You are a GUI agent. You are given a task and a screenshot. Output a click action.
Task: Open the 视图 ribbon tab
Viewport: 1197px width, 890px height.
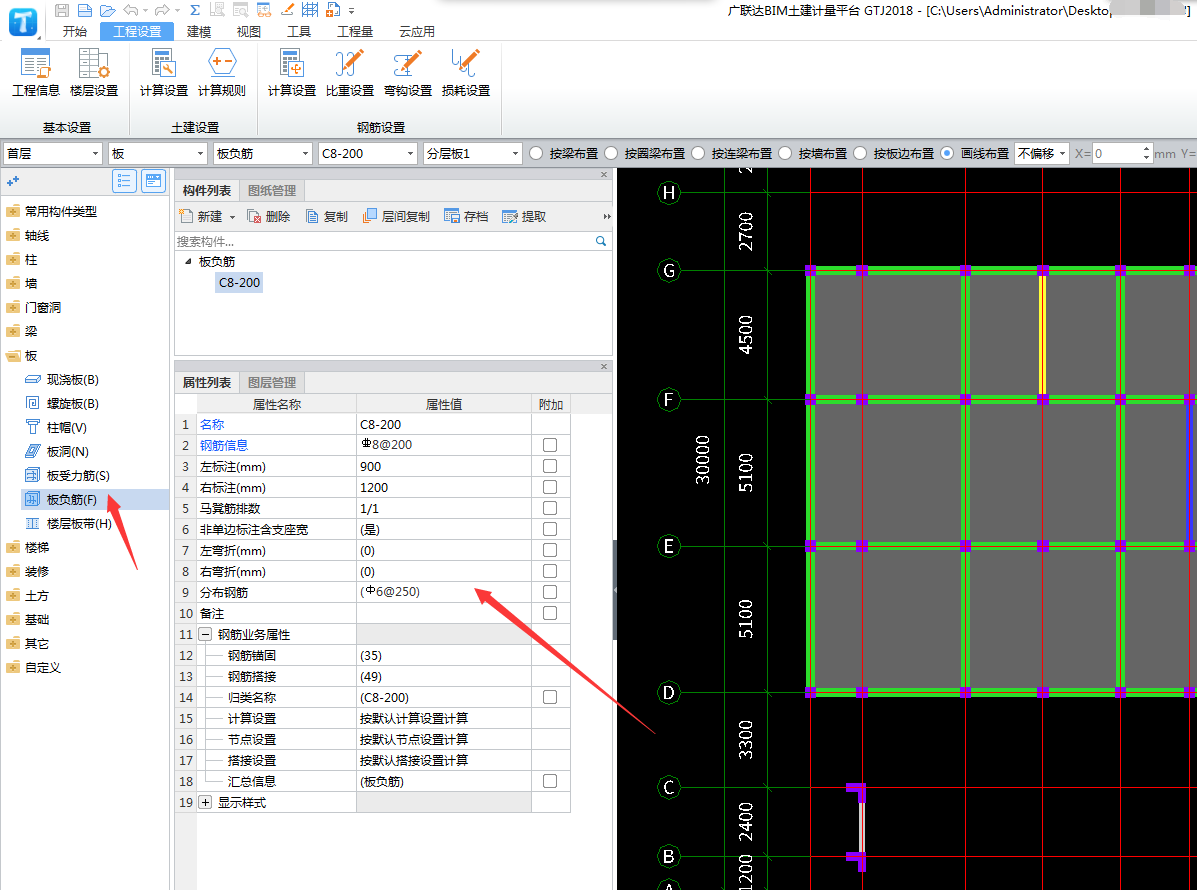coord(248,31)
